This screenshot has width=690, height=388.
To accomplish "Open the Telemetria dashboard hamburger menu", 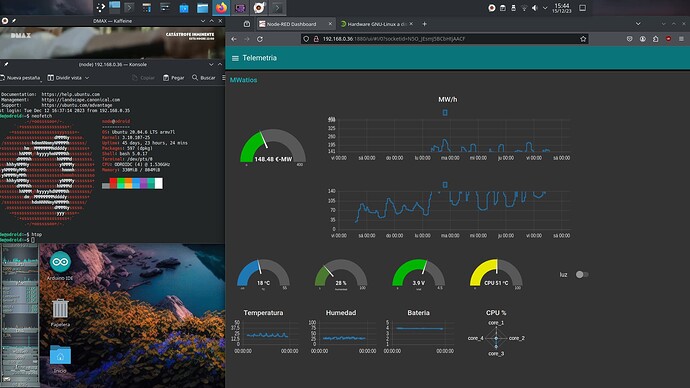I will (x=235, y=58).
